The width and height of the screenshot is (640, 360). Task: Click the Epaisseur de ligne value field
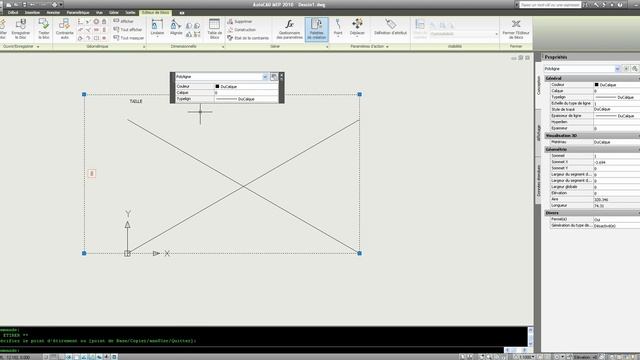pyautogui.click(x=616, y=116)
